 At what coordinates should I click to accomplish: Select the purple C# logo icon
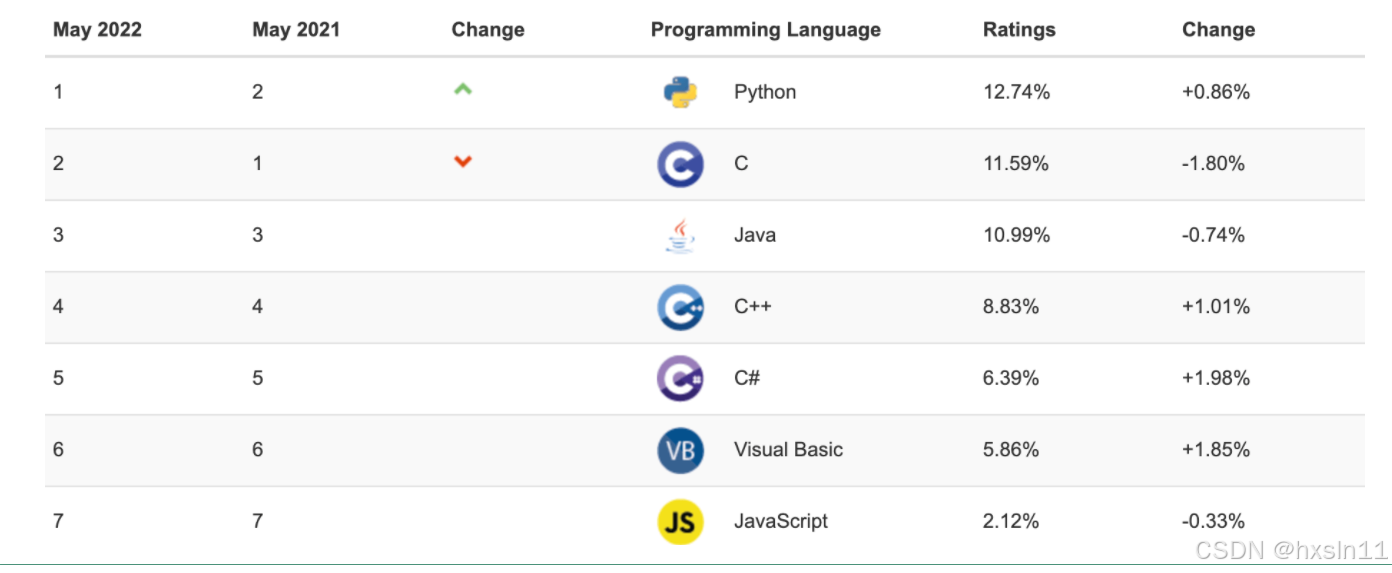[x=680, y=379]
